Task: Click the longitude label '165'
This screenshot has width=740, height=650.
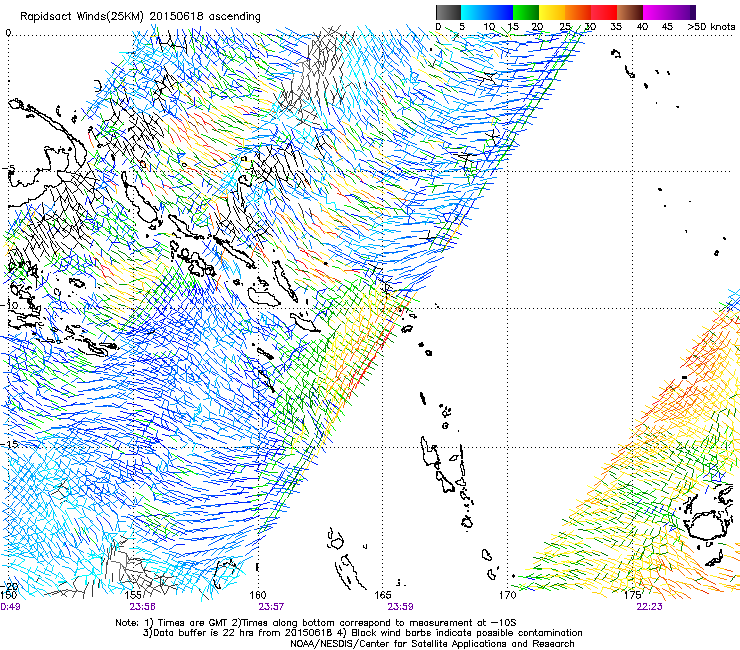Action: point(383,595)
